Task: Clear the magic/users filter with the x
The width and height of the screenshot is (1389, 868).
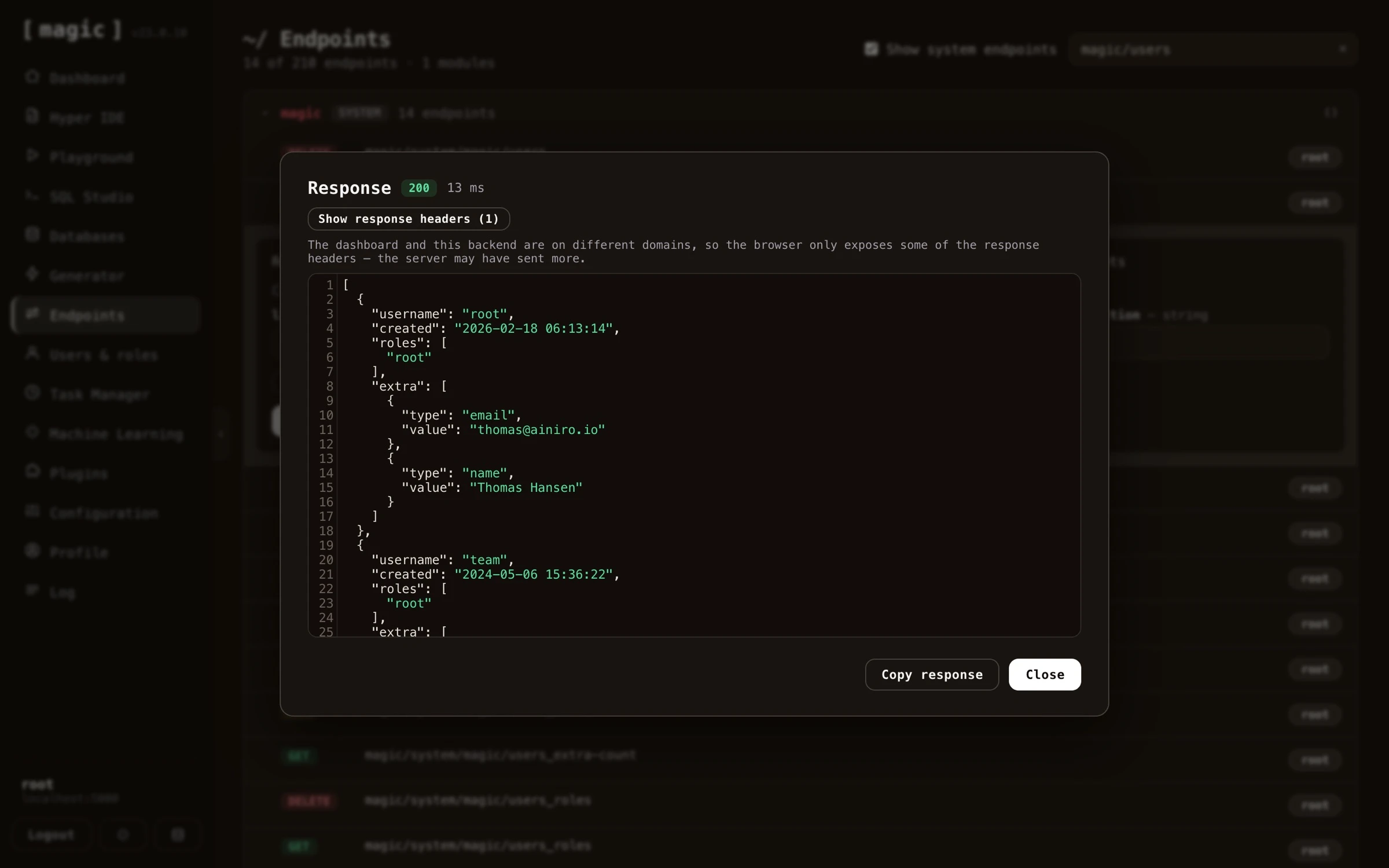Action: [x=1343, y=49]
